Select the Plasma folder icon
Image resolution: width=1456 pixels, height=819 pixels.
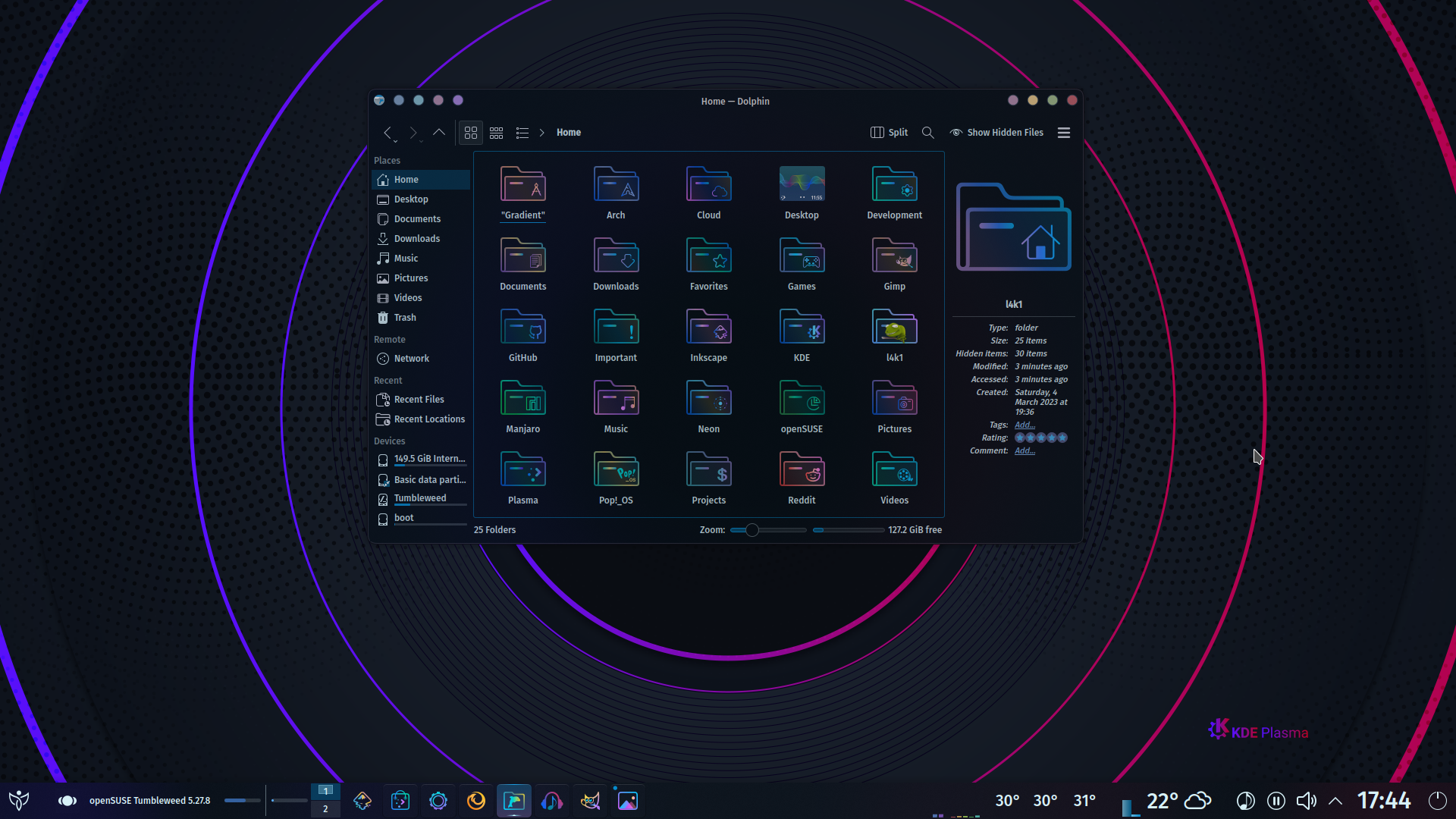(523, 469)
